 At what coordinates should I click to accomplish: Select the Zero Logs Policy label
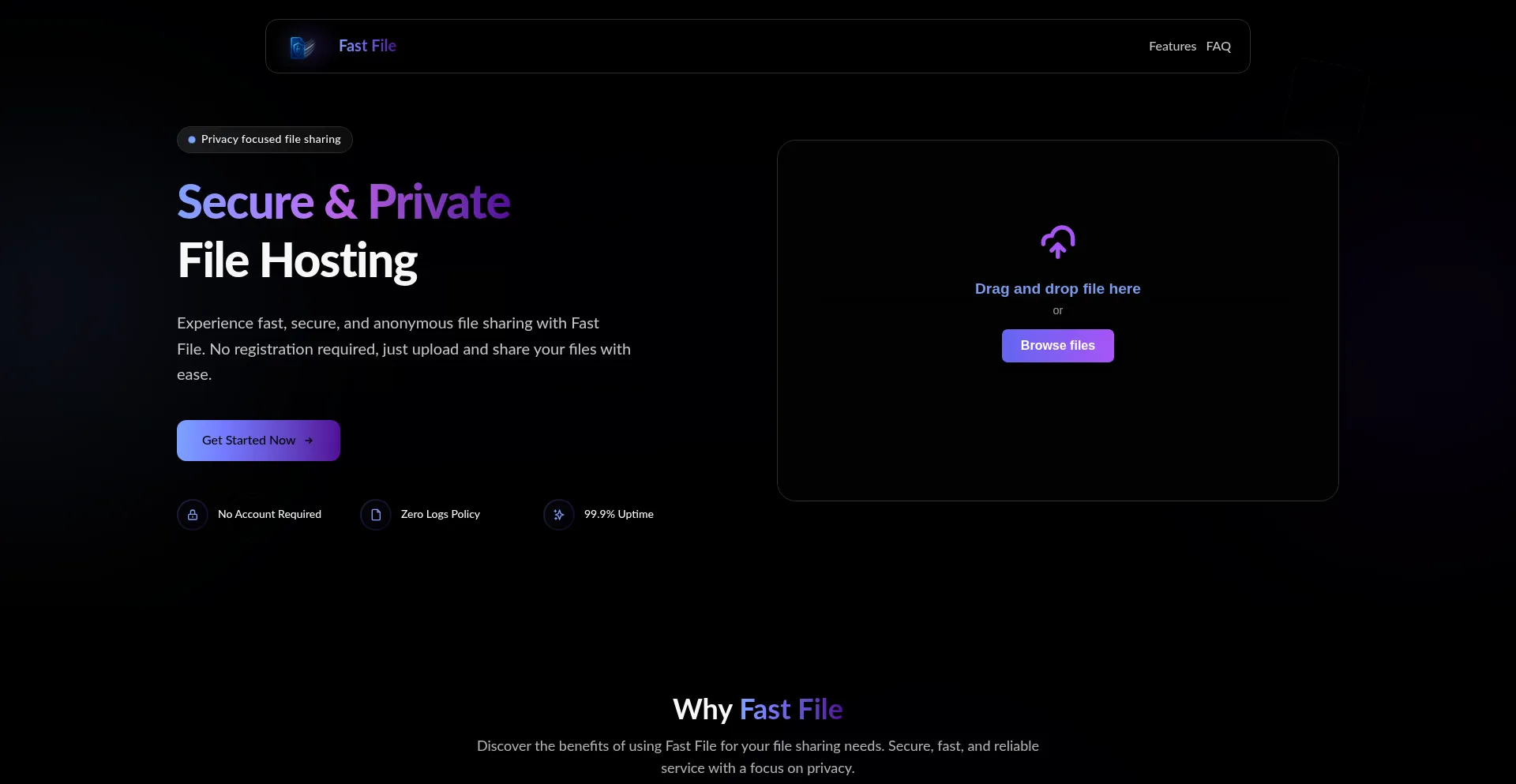click(x=440, y=515)
